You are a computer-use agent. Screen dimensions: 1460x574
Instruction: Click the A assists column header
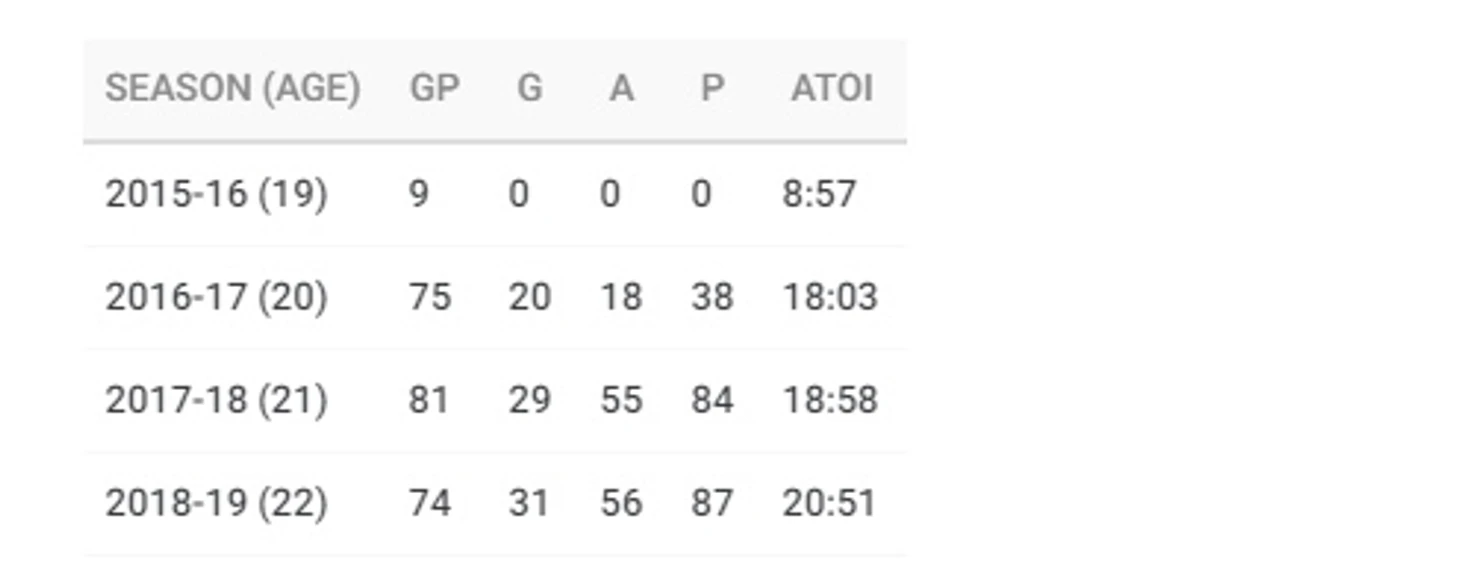pos(621,89)
